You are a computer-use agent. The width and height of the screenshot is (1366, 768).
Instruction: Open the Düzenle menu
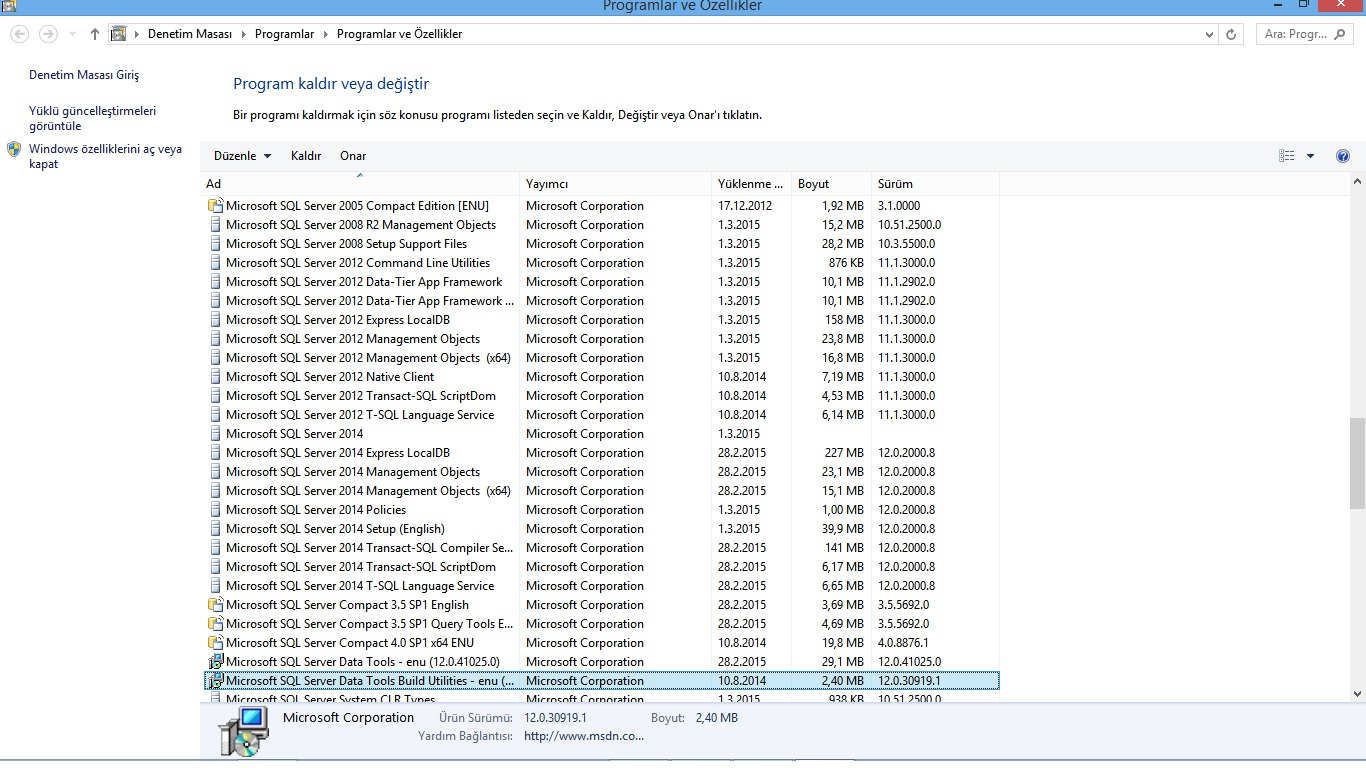pos(242,156)
